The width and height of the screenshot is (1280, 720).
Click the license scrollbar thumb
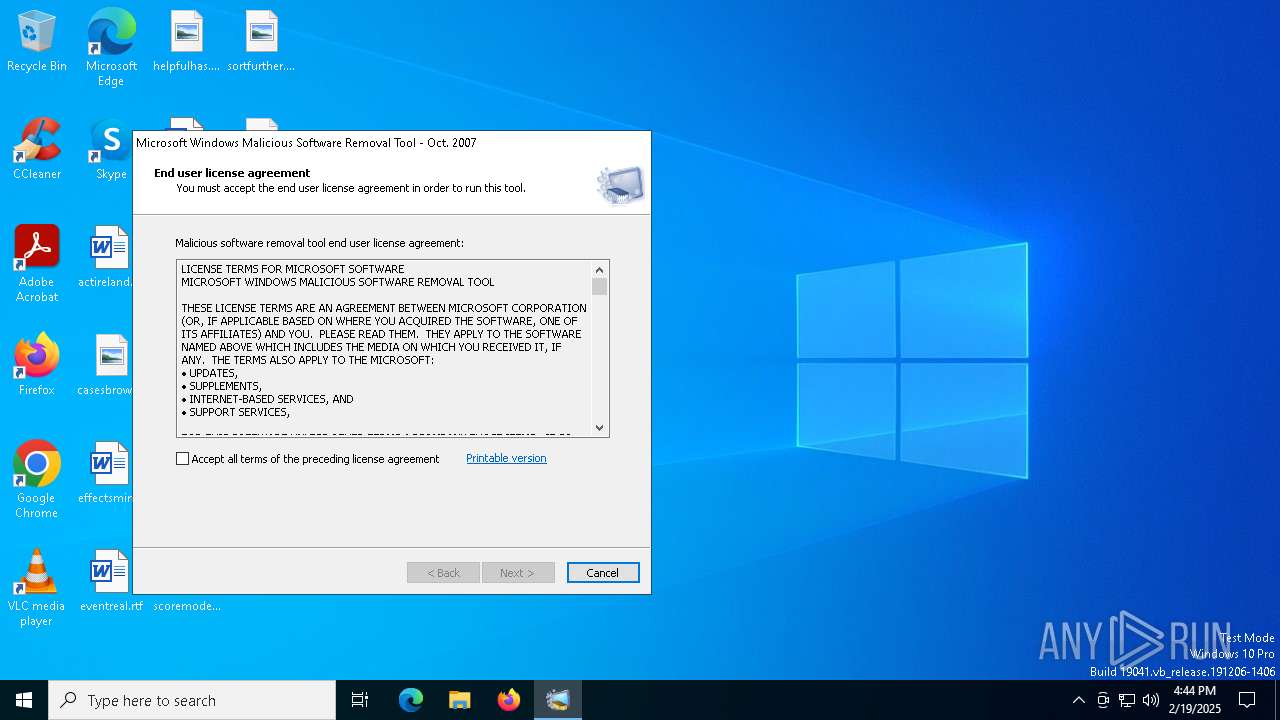[x=599, y=287]
